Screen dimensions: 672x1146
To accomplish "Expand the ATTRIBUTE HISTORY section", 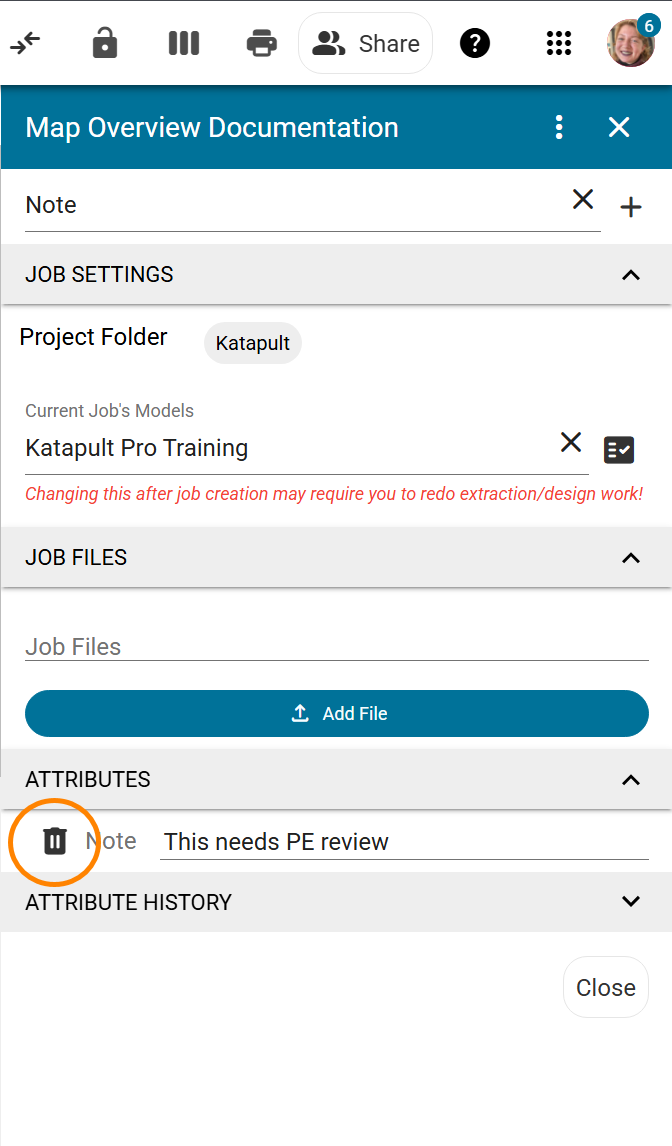I will pos(630,901).
